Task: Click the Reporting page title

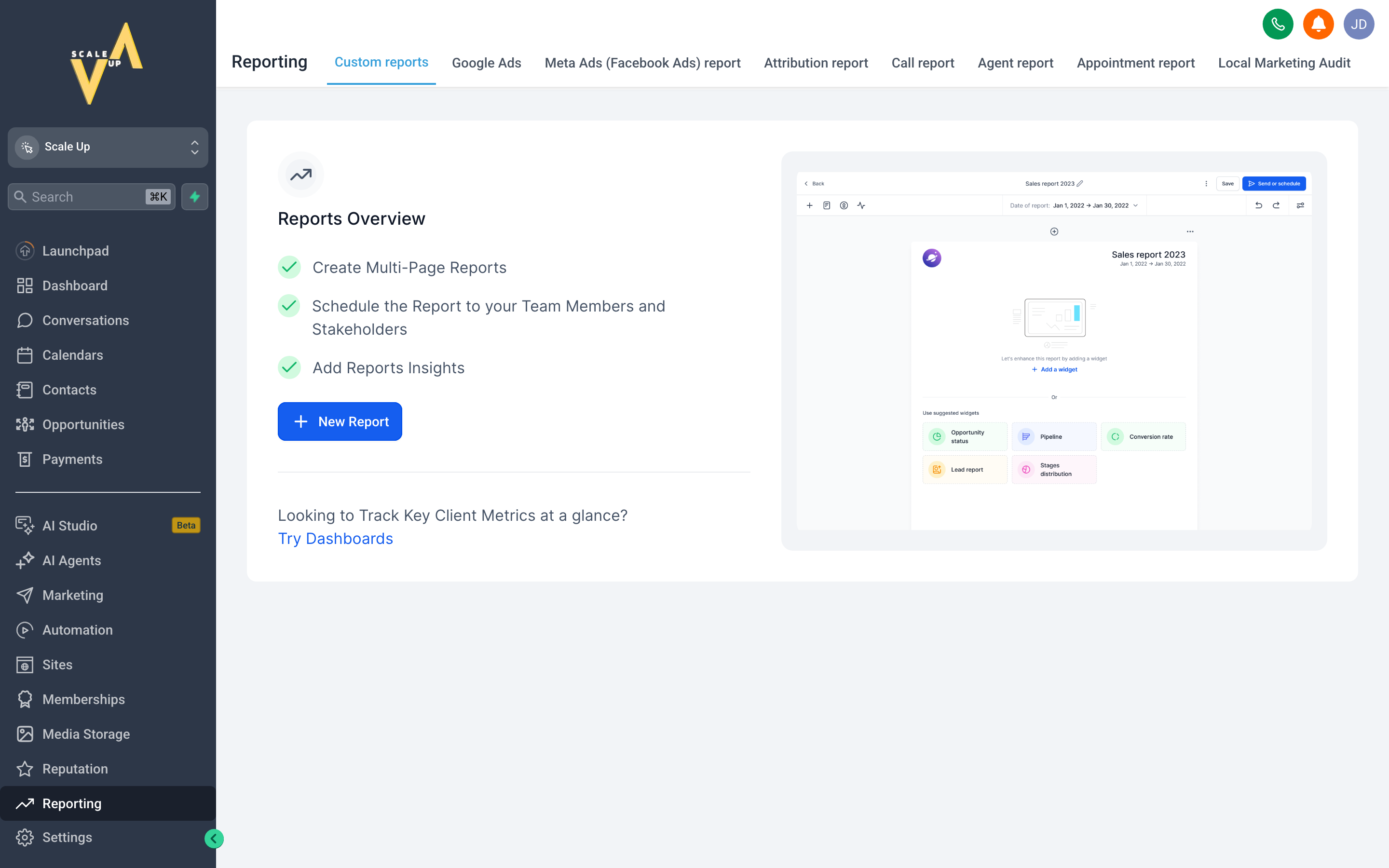Action: (269, 61)
